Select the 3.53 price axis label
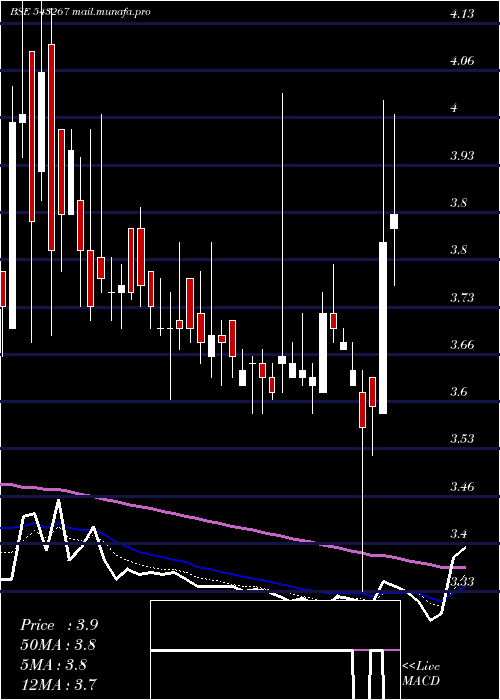Screen dimensions: 500x700 (462, 439)
